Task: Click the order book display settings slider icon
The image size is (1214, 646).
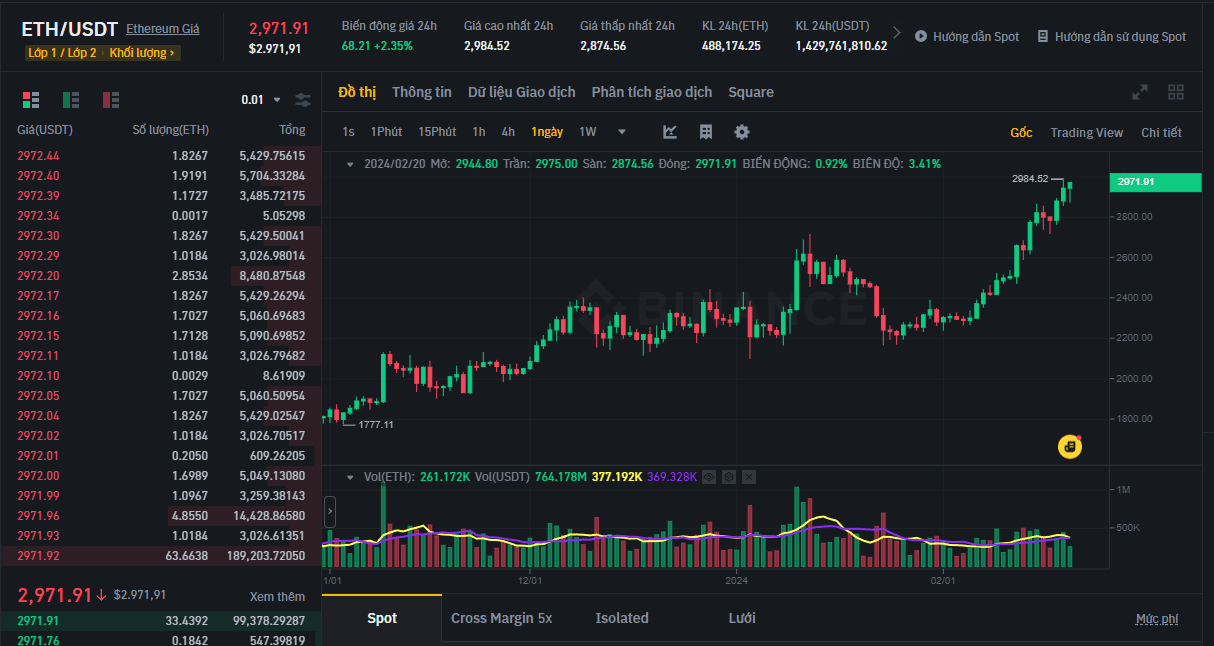Action: tap(303, 99)
